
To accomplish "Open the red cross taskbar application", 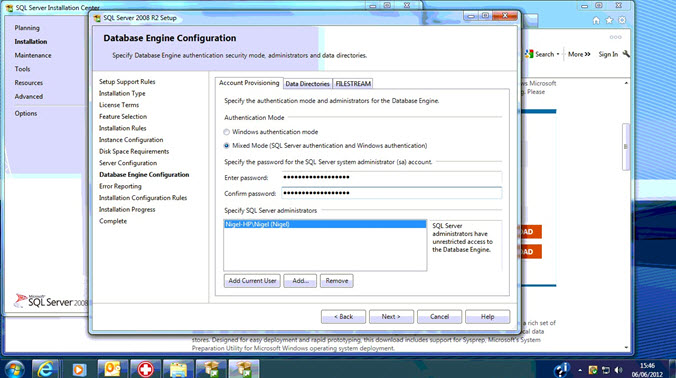I will click(x=145, y=369).
